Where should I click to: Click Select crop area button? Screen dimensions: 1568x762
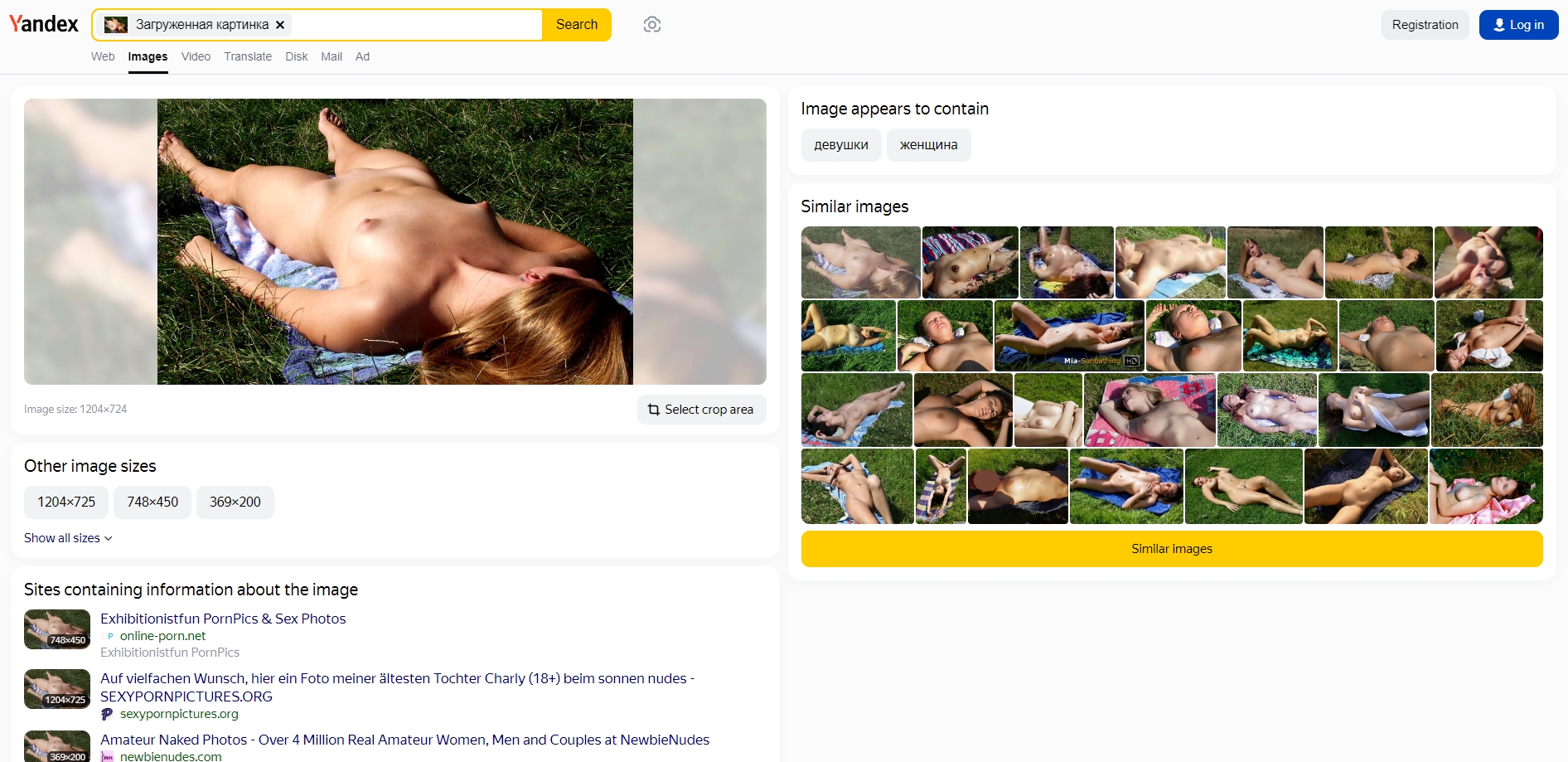[701, 410]
